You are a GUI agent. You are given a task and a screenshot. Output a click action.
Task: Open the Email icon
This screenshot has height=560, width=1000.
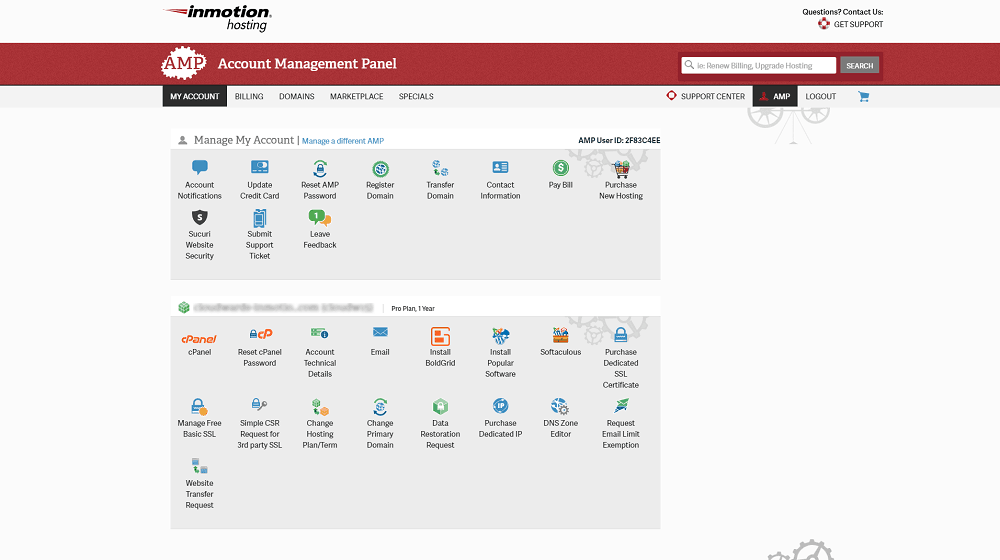[380, 332]
